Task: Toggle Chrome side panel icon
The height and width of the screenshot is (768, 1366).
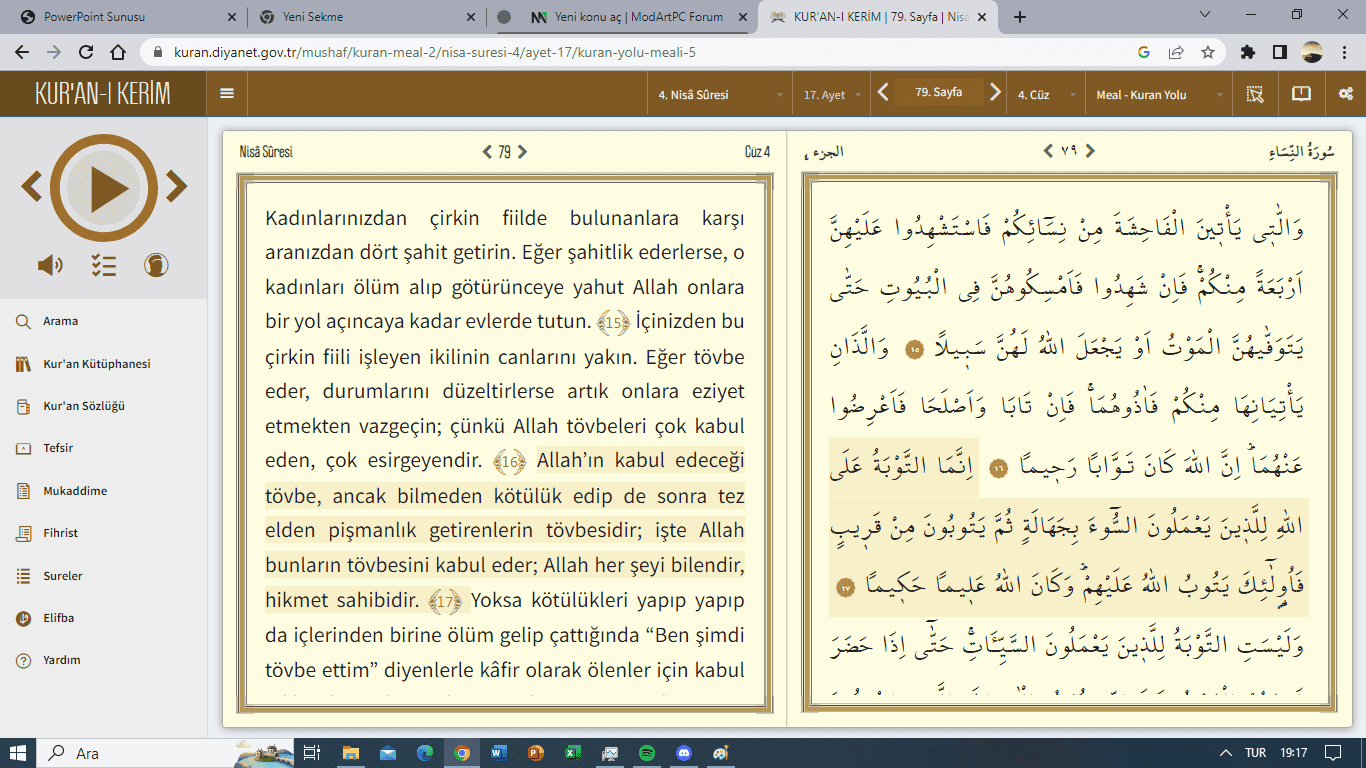Action: click(x=1279, y=52)
